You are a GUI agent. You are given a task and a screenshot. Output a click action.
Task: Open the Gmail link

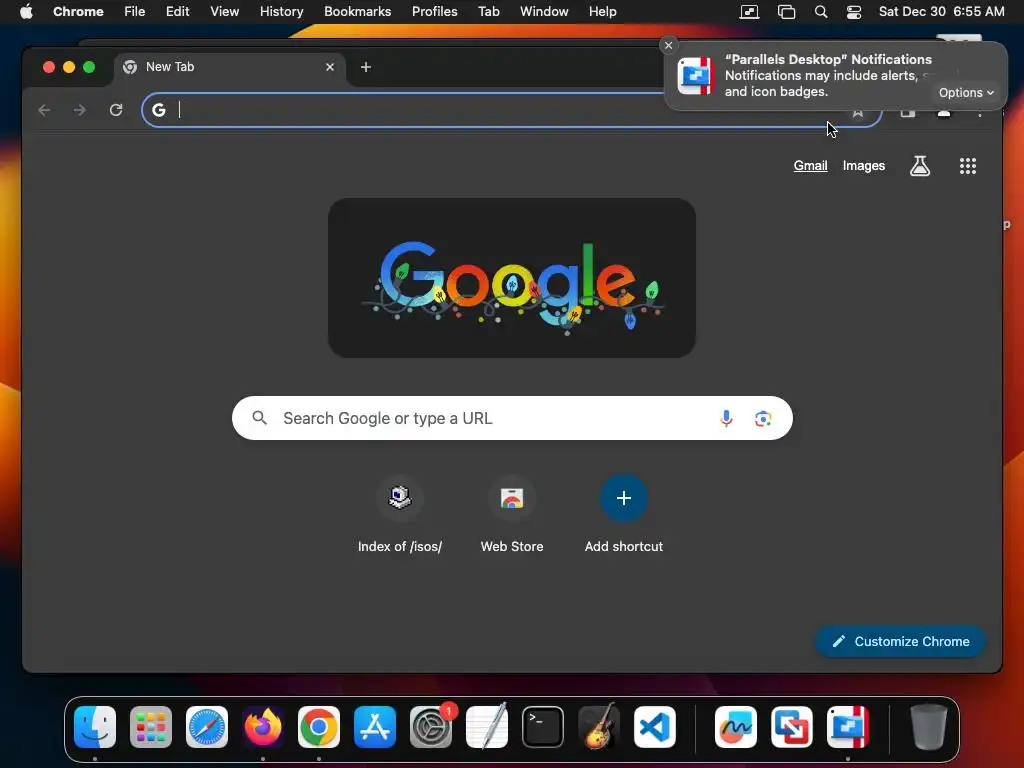810,166
